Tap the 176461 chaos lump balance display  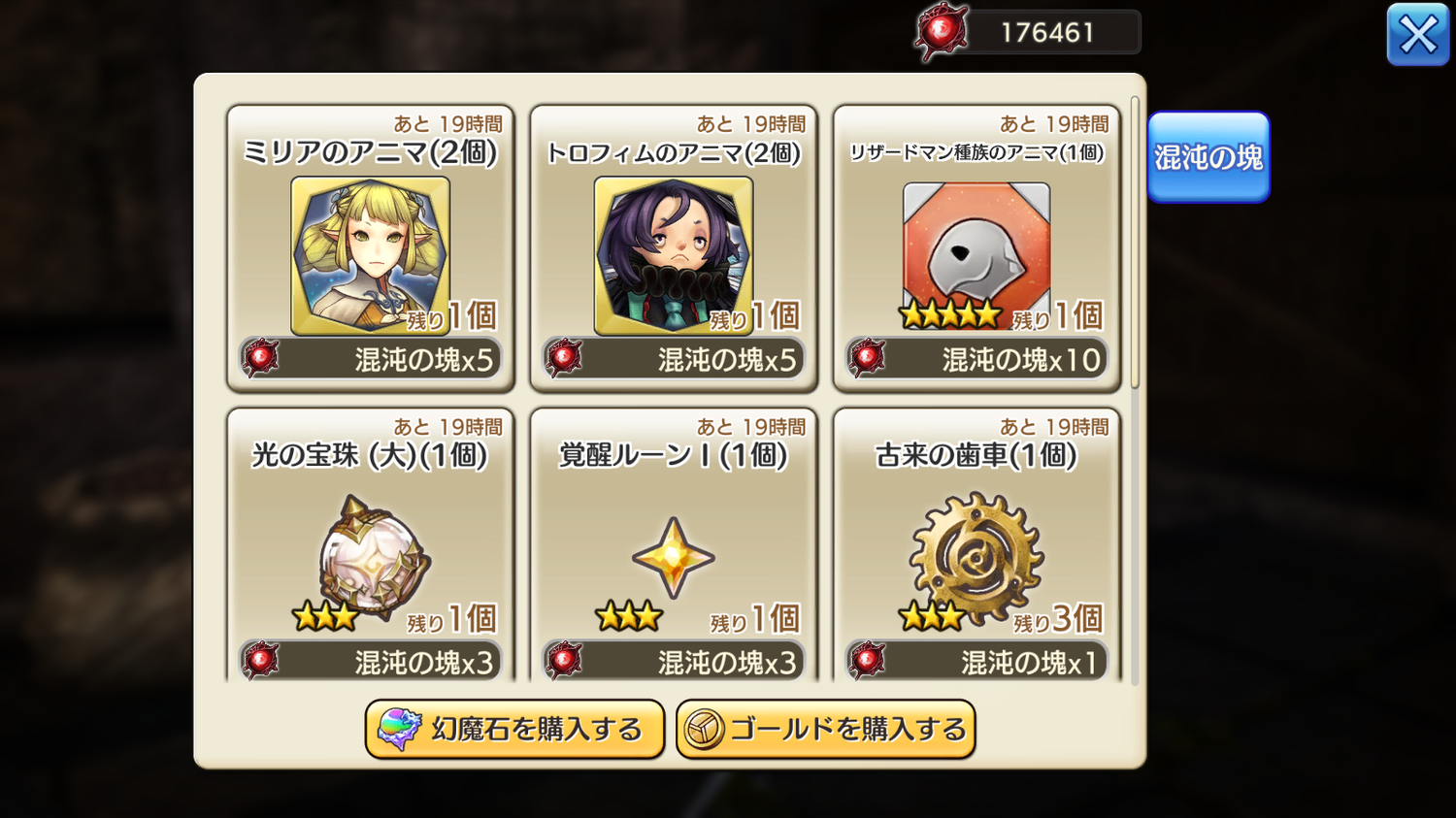point(1048,32)
